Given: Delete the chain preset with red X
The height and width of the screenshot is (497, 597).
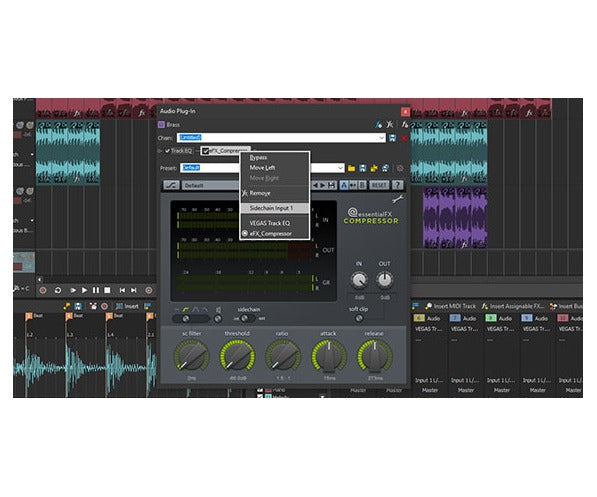Looking at the screenshot, I should (404, 138).
